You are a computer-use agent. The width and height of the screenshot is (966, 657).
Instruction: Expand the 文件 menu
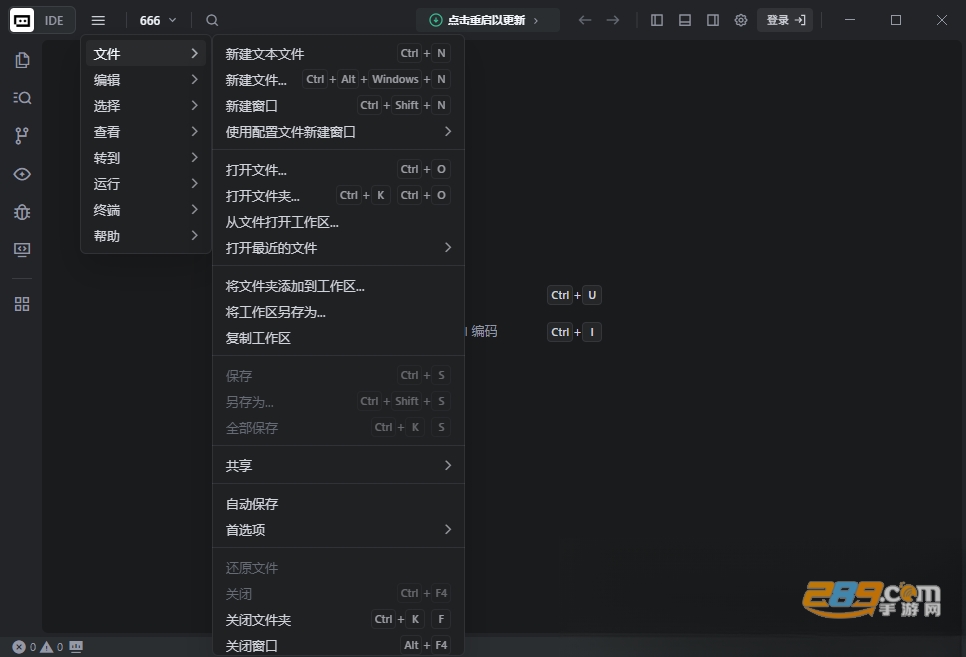[x=146, y=54]
